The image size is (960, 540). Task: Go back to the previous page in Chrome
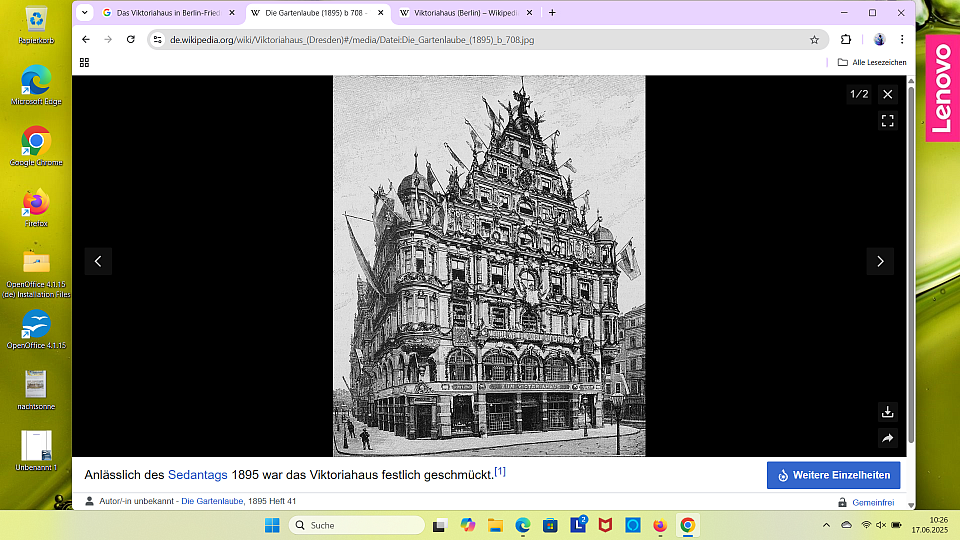[x=86, y=39]
